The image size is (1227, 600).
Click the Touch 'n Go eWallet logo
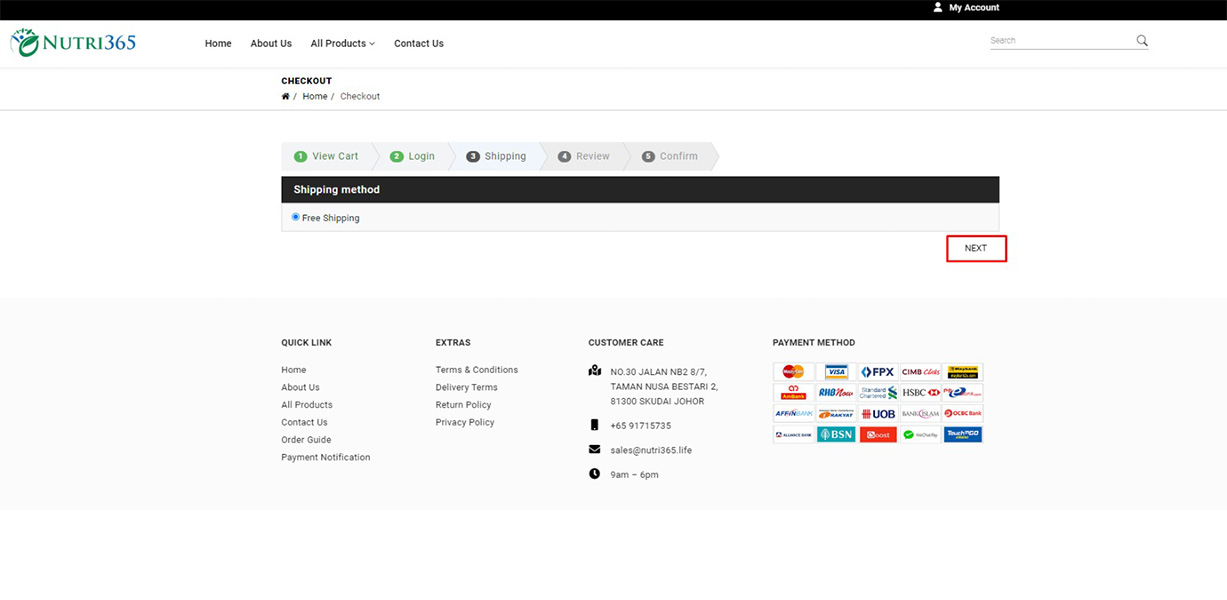[962, 434]
